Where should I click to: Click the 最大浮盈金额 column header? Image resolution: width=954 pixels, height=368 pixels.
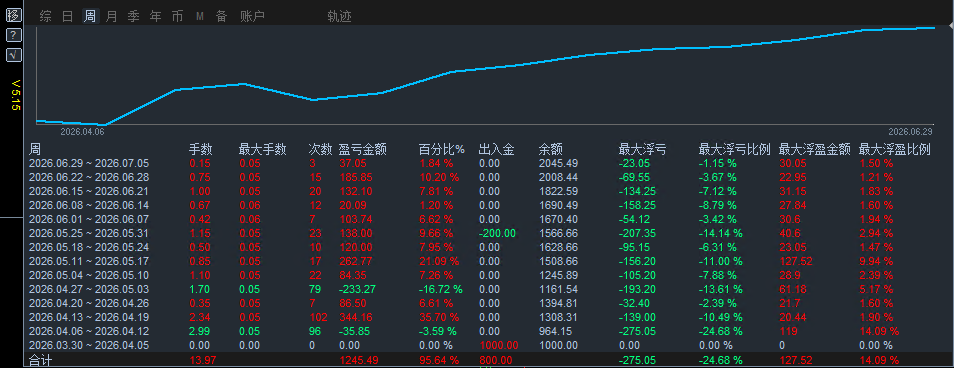[815, 149]
